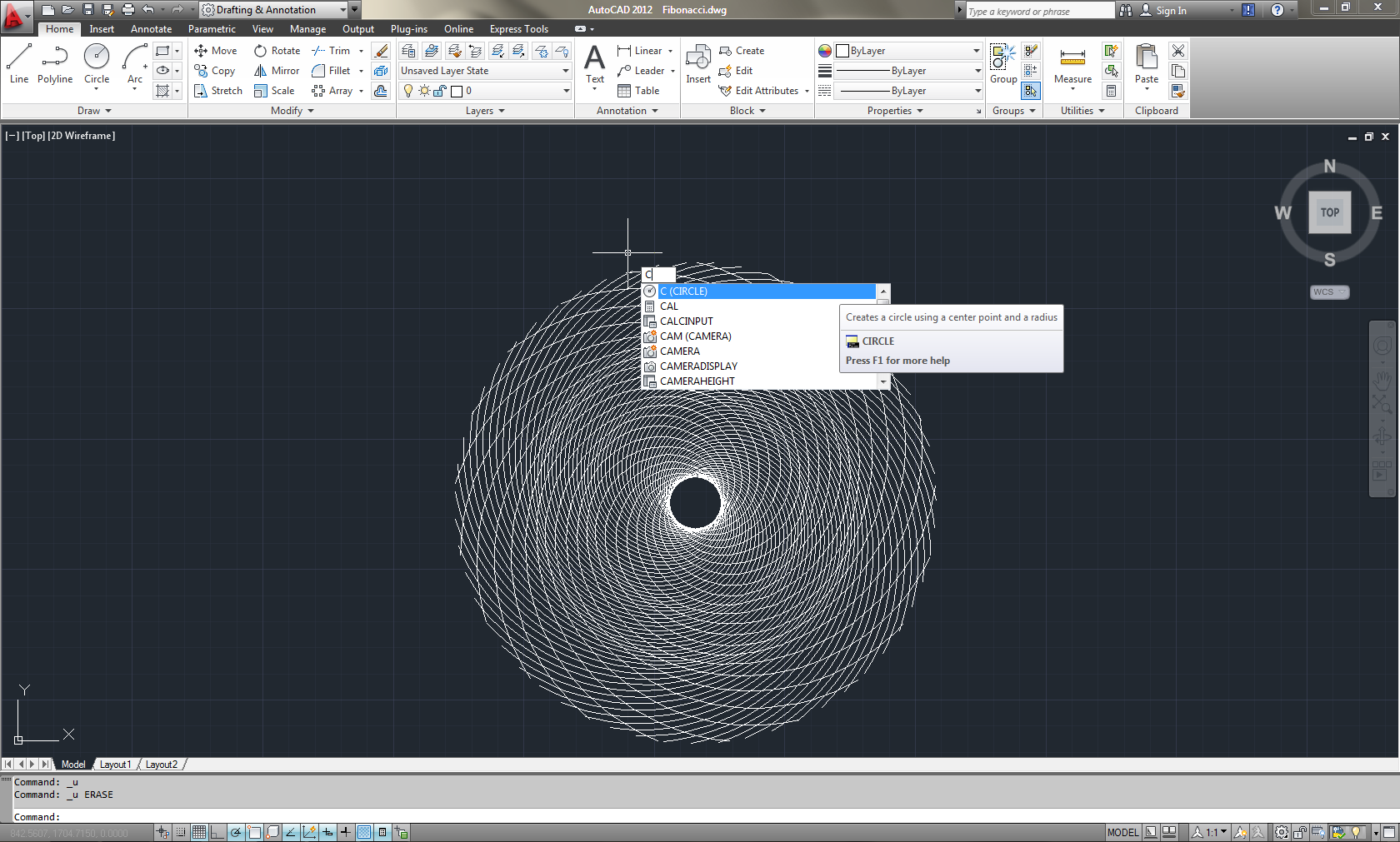Screen dimensions: 1400x842
Task: Open the WCS coordinate system dropdown
Action: [1329, 292]
